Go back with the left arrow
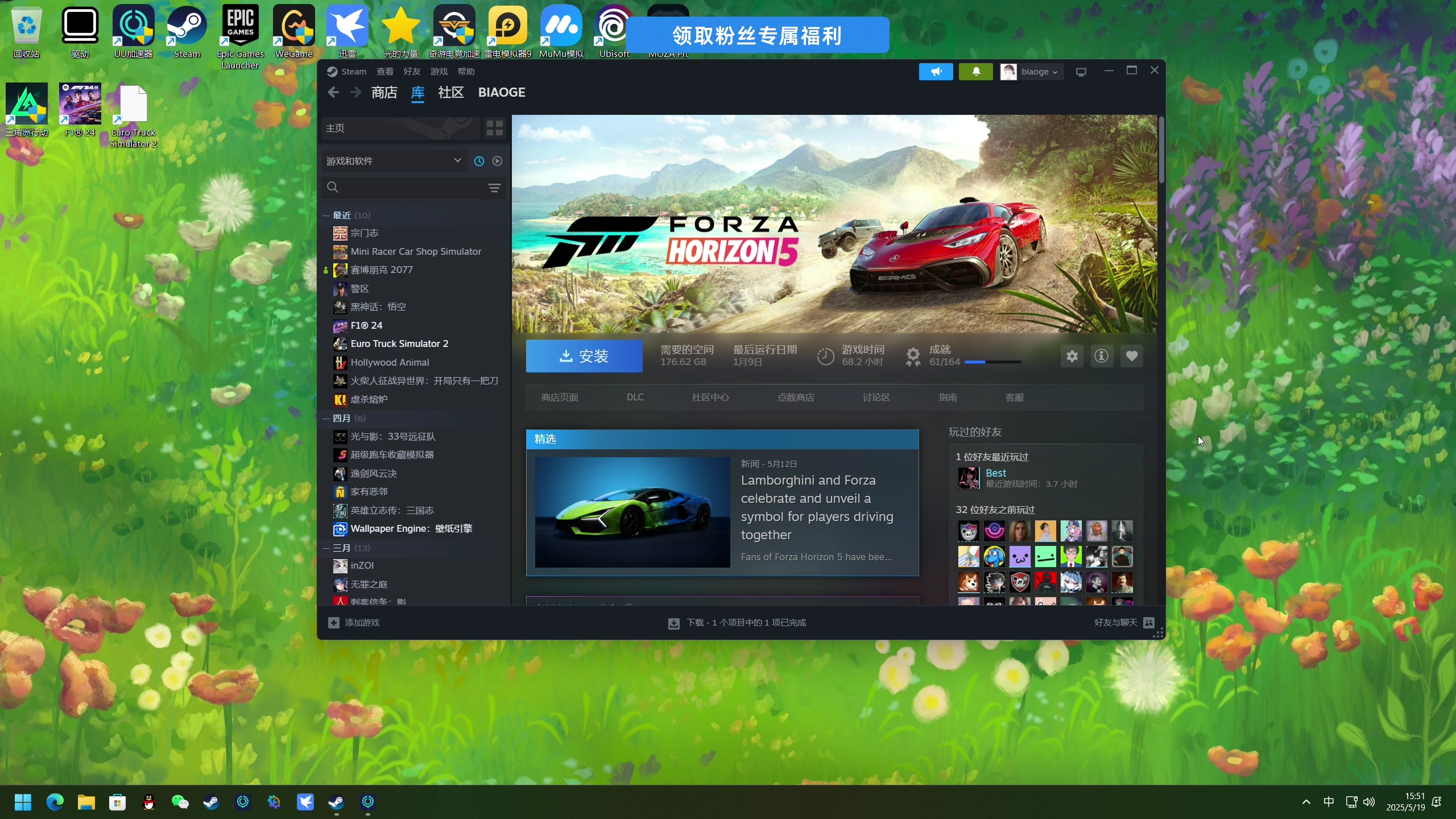The width and height of the screenshot is (1456, 819). tap(333, 92)
